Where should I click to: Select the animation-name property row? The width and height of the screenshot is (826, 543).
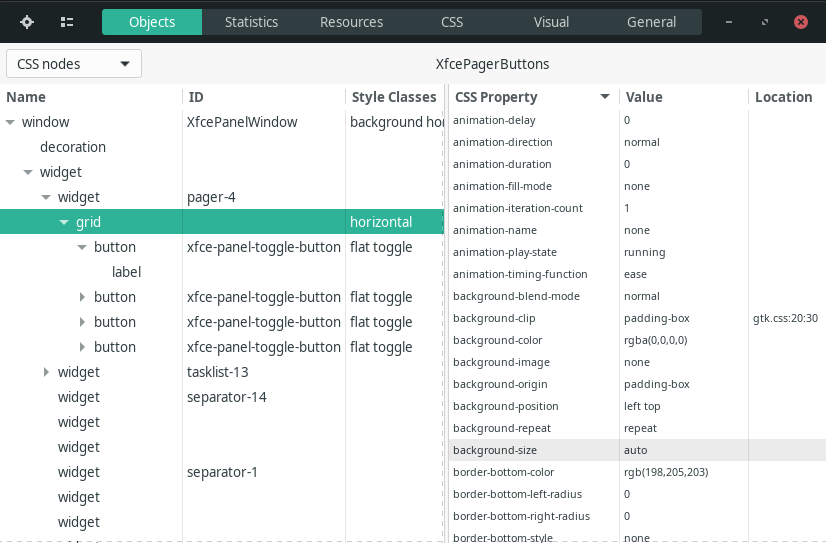637,230
